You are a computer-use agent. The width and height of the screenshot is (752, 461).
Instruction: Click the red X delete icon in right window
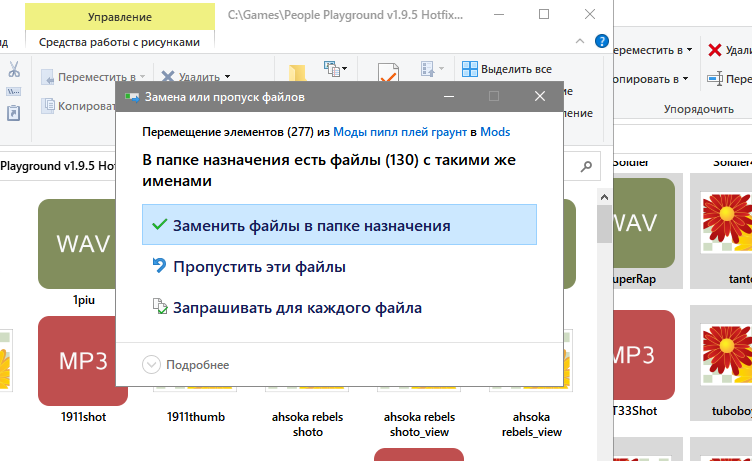tap(715, 50)
